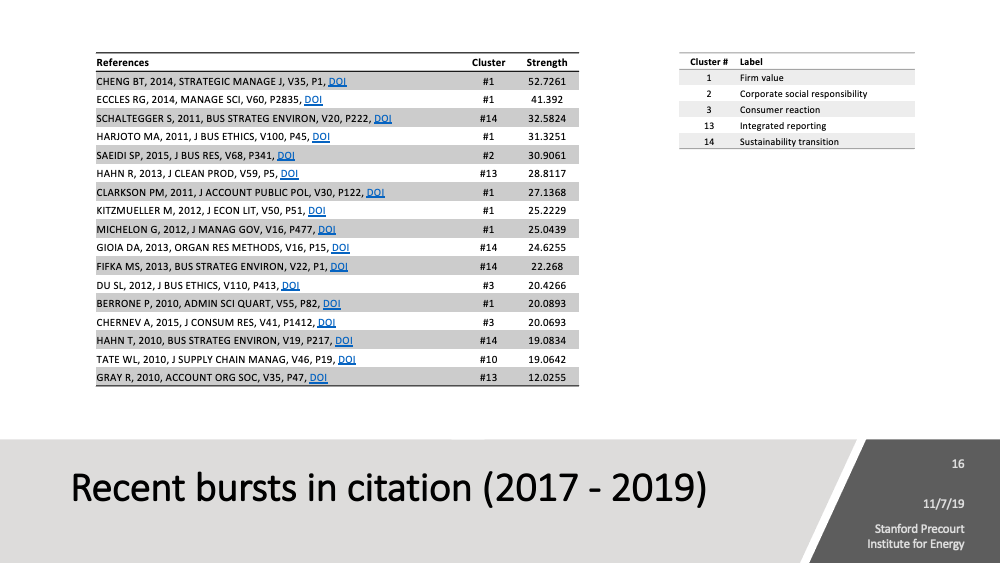Follow the Gray R 2010 DOI link
1000x563 pixels.
(x=318, y=378)
